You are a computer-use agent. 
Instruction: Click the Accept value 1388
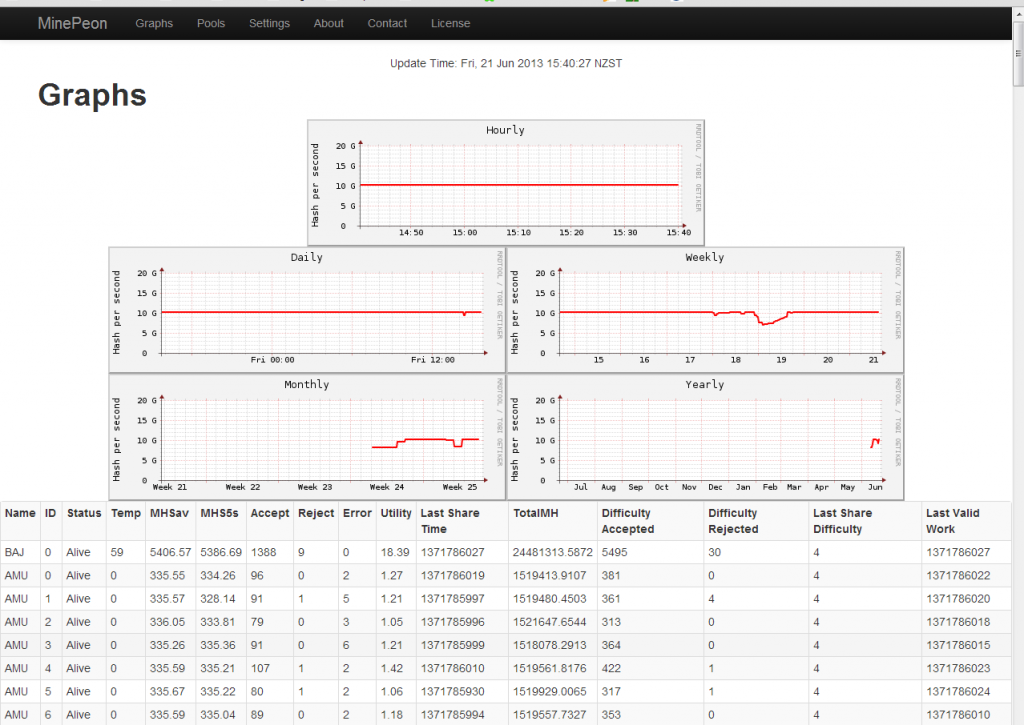click(x=264, y=553)
